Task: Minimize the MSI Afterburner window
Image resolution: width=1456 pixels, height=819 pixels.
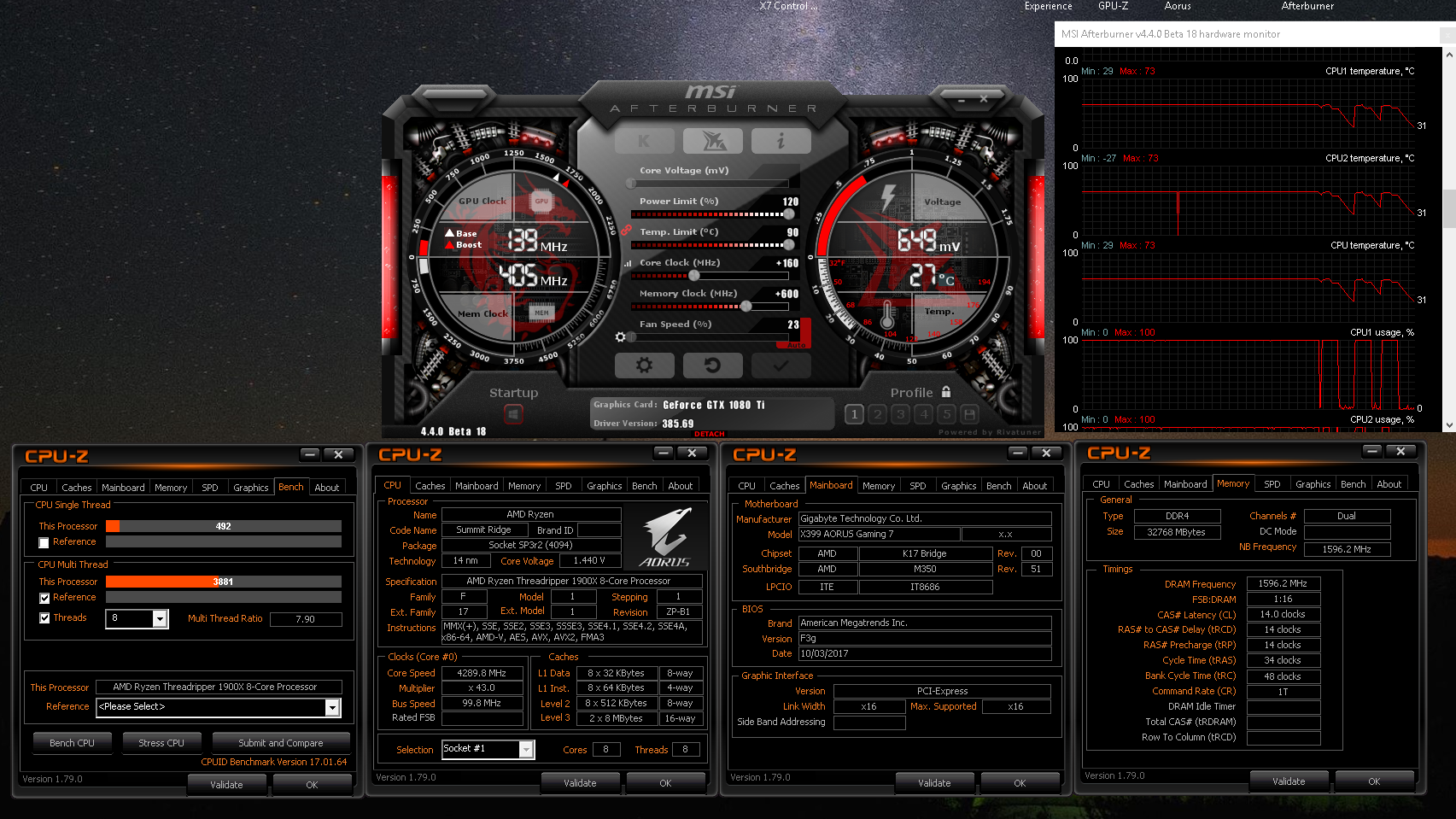Action: 962,100
